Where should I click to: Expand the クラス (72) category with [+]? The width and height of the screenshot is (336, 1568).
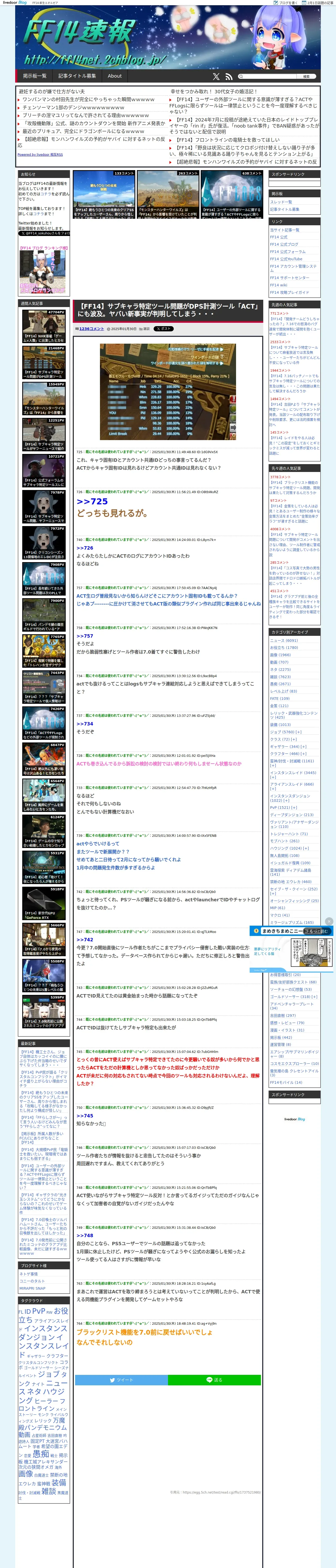click(294, 739)
